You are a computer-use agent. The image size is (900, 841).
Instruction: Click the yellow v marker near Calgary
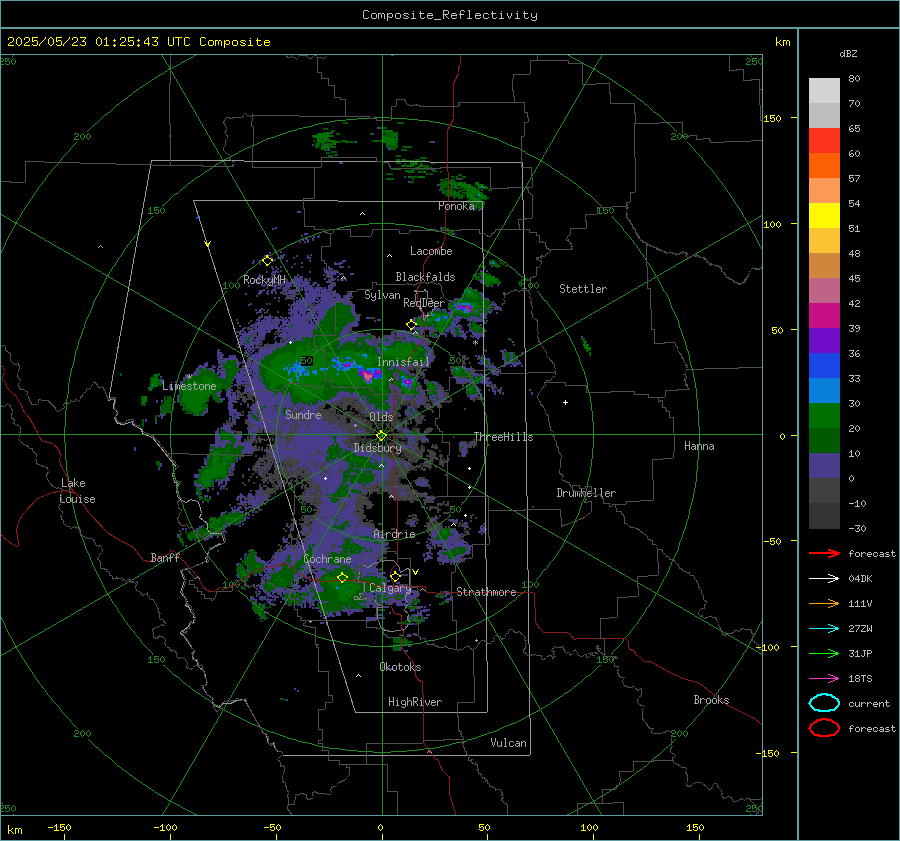click(x=415, y=572)
